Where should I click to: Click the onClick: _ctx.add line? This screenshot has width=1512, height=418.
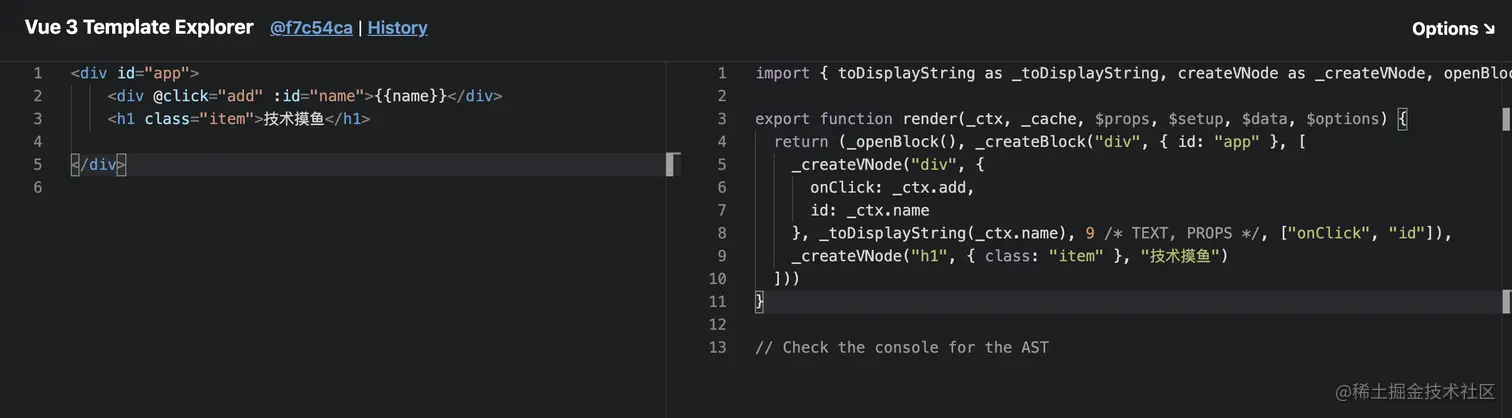(891, 188)
